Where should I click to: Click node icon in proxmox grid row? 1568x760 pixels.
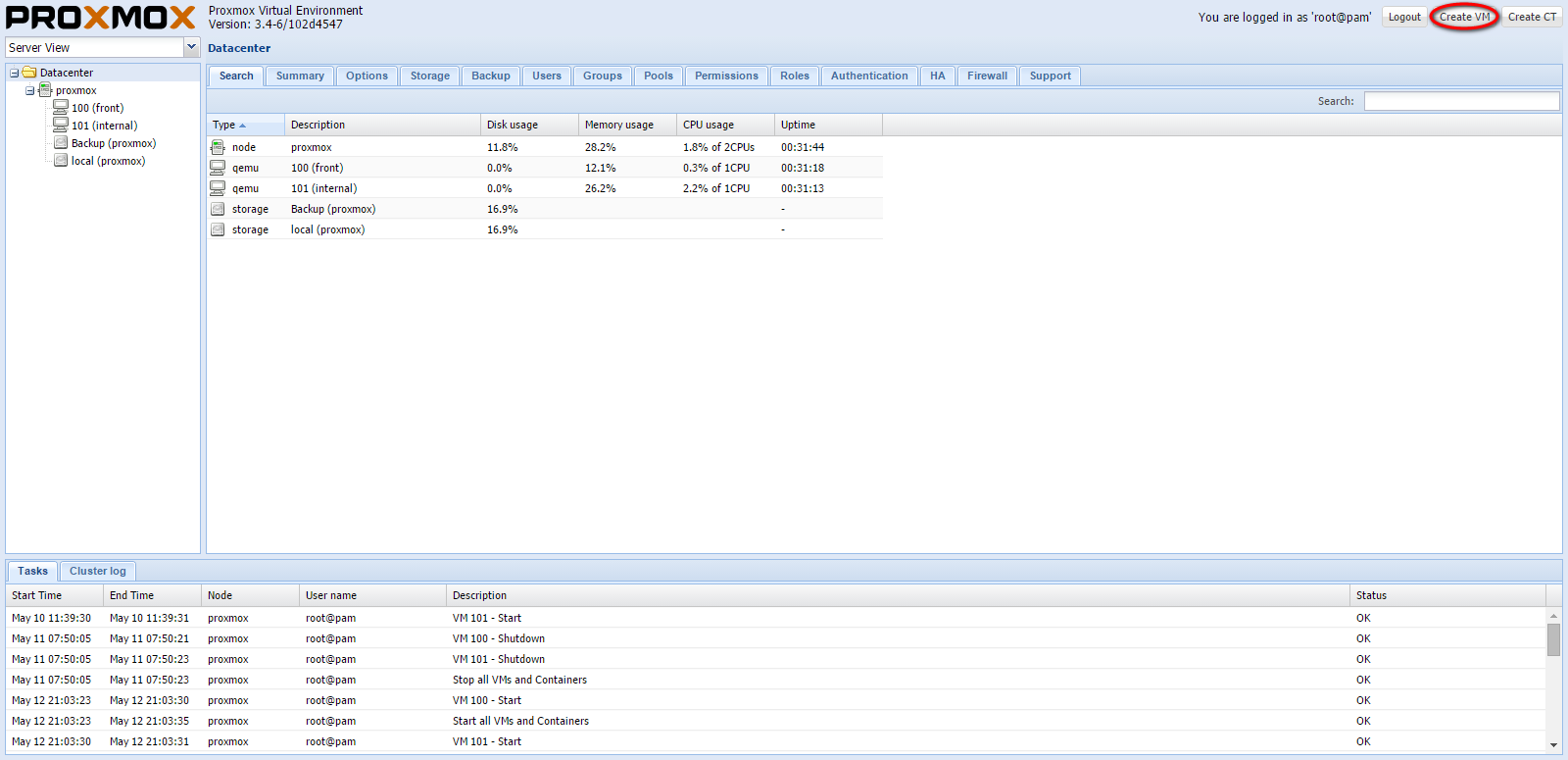coord(218,147)
